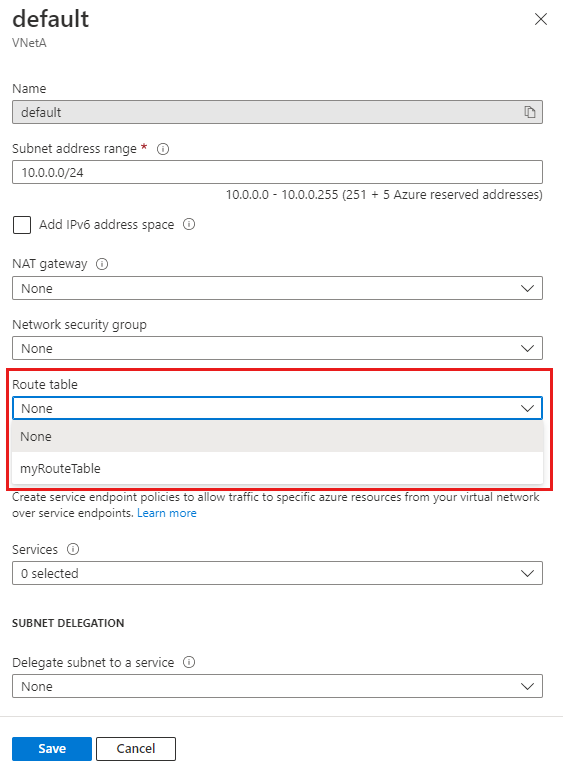563x781 pixels.
Task: Open Delegate subnet to a service dropdown
Action: (278, 686)
